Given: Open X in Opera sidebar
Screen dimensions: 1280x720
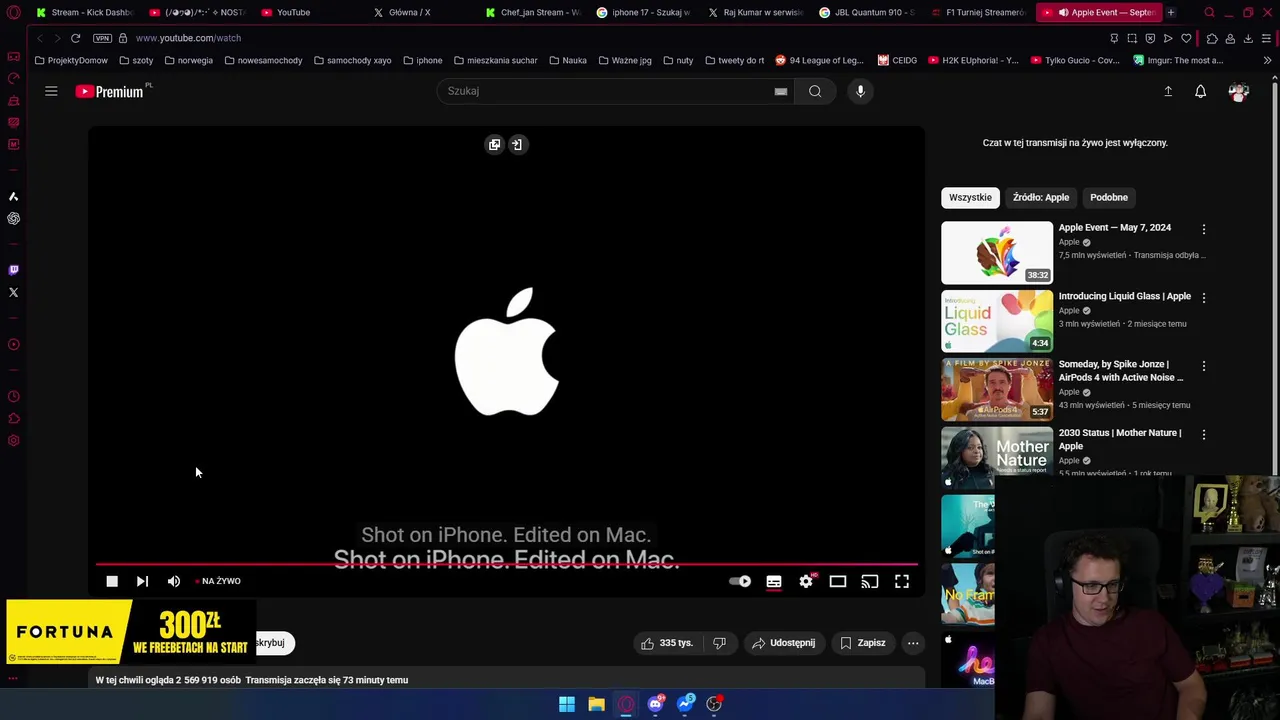Looking at the screenshot, I should 13,293.
